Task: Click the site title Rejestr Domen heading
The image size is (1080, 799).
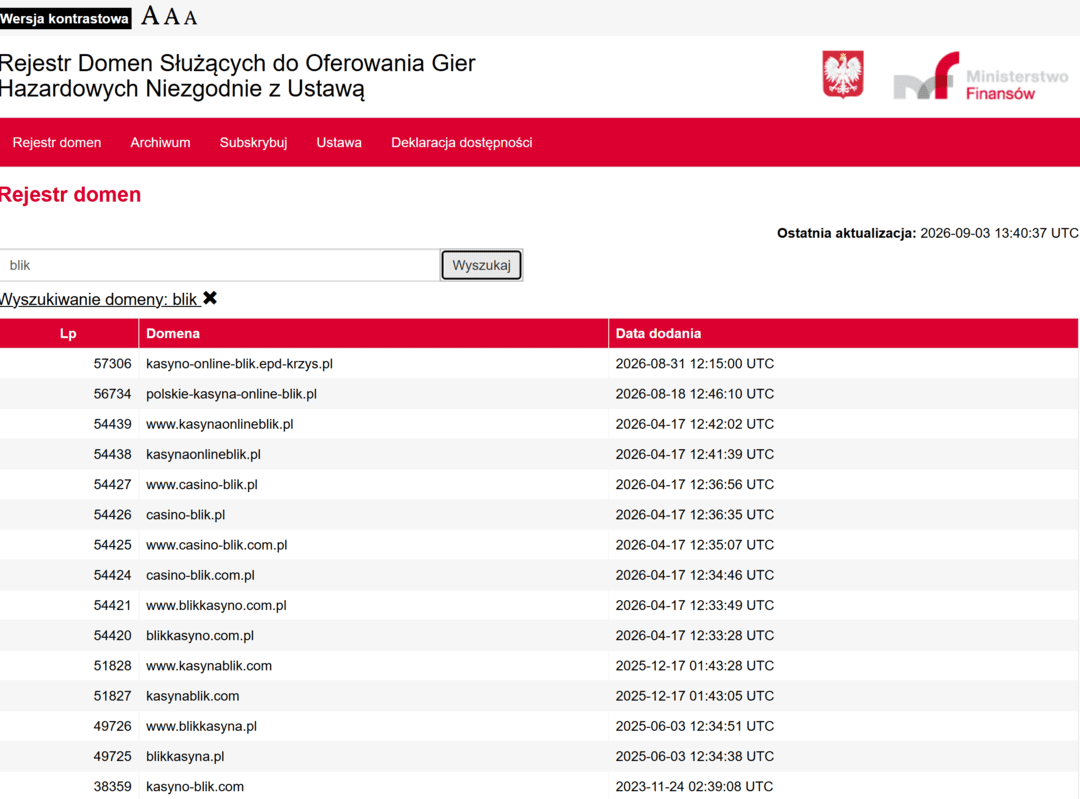Action: [238, 76]
